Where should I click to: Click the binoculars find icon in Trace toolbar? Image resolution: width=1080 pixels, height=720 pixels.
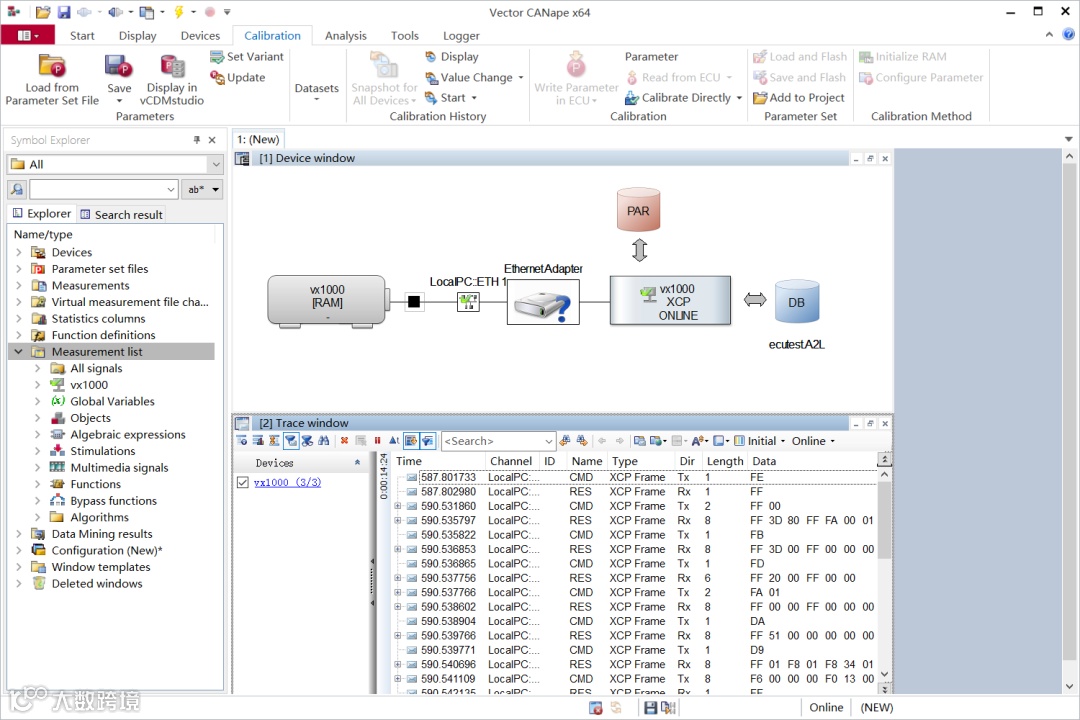(324, 441)
